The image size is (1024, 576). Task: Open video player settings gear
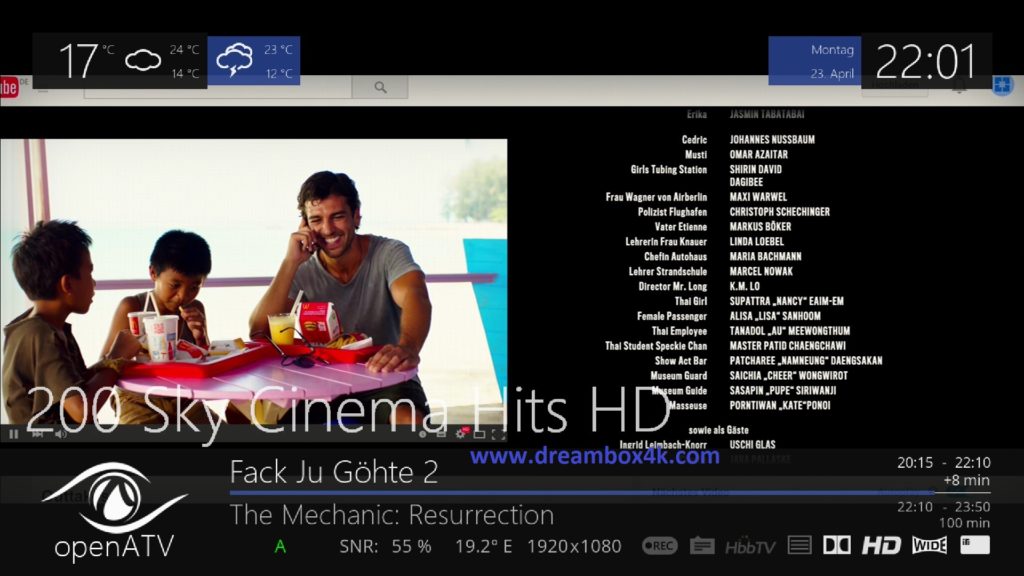point(461,434)
